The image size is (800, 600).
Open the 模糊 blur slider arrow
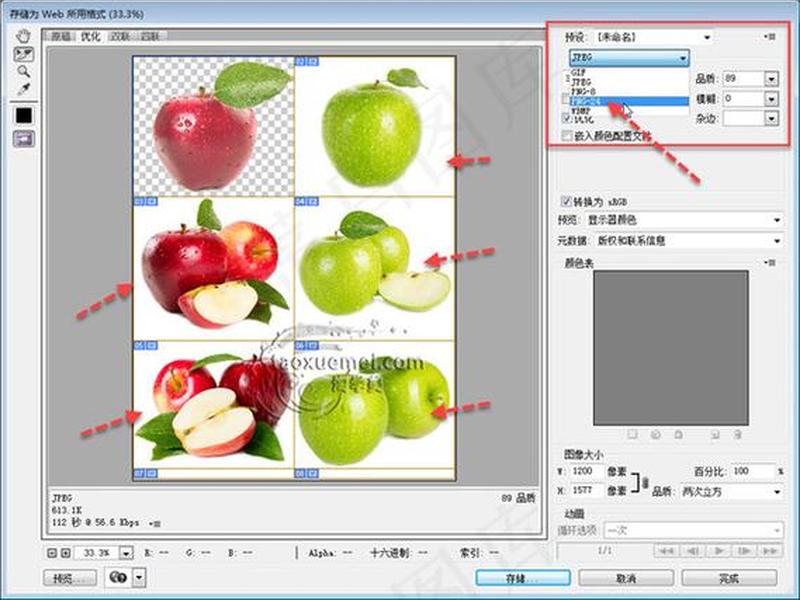[771, 98]
